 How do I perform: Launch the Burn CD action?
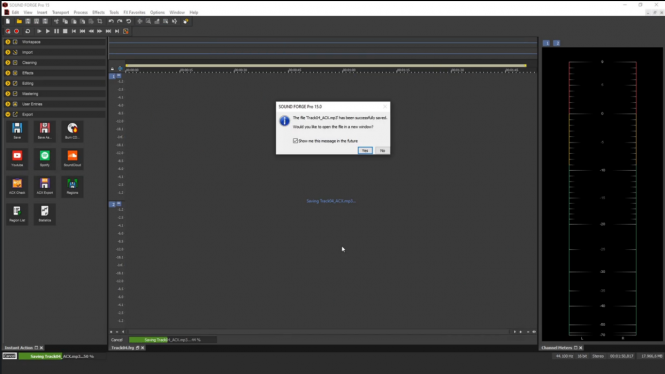[x=72, y=131]
